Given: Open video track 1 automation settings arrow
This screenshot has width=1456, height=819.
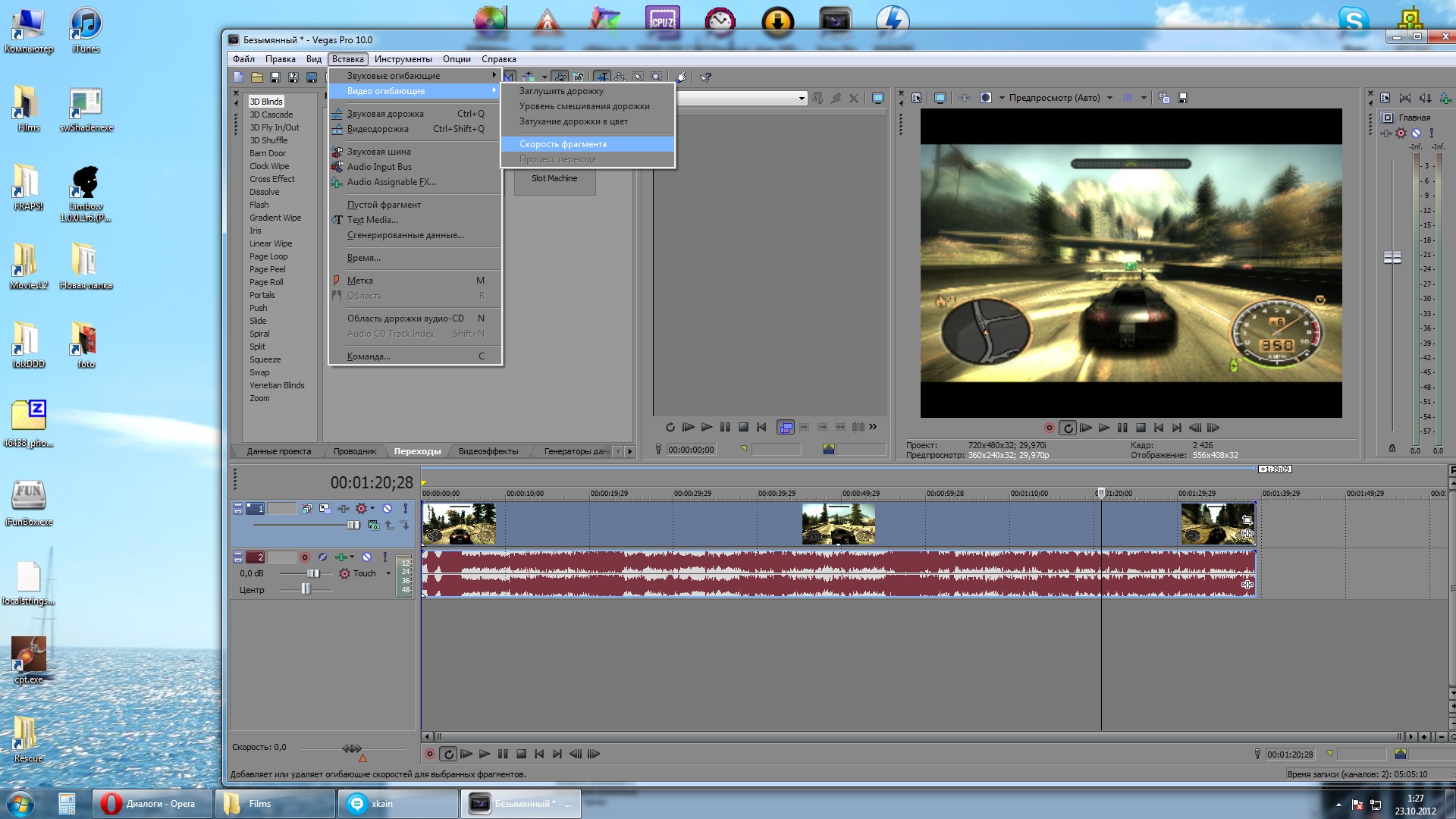Looking at the screenshot, I should (372, 509).
